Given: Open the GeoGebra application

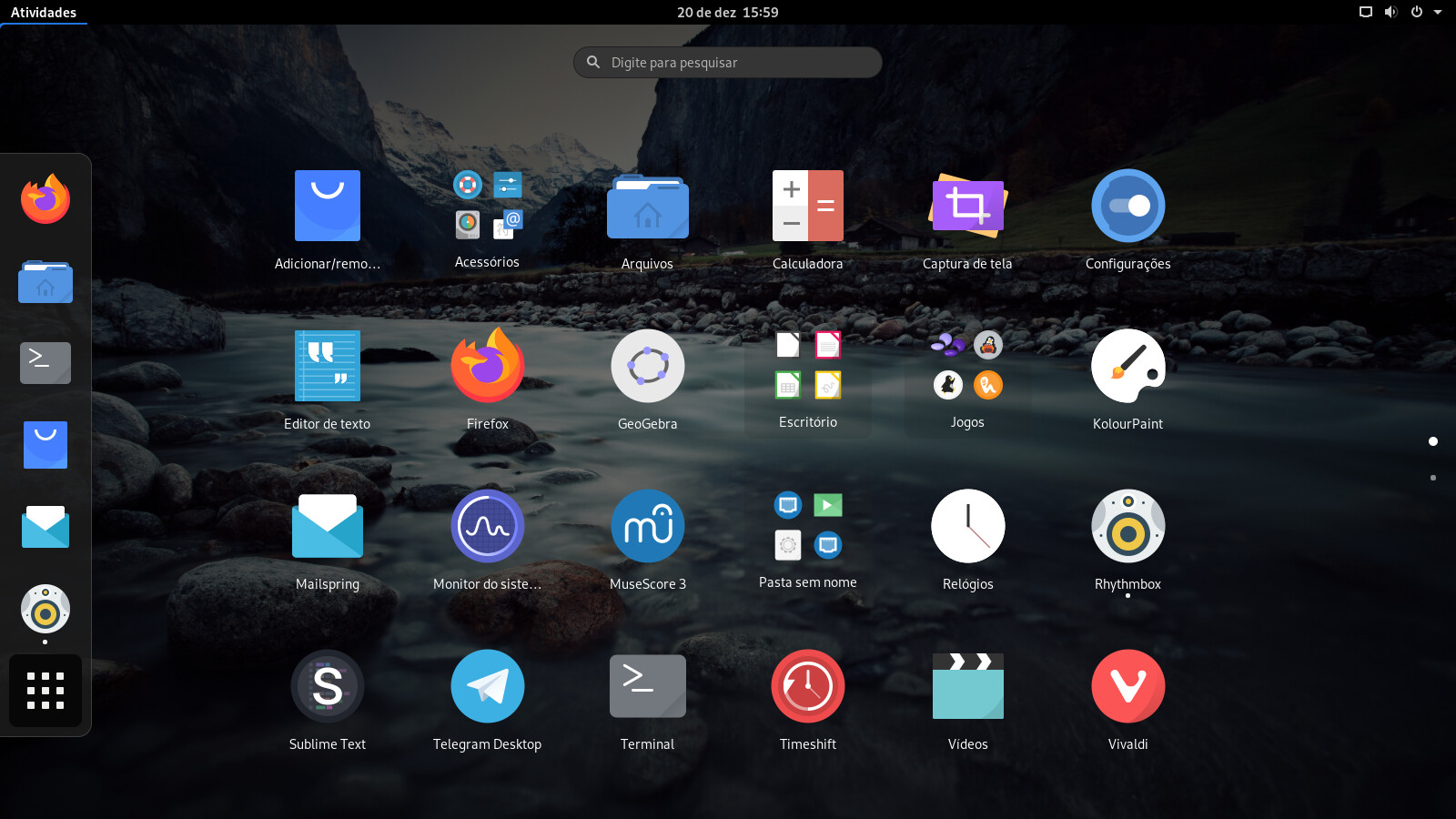Looking at the screenshot, I should (x=647, y=367).
